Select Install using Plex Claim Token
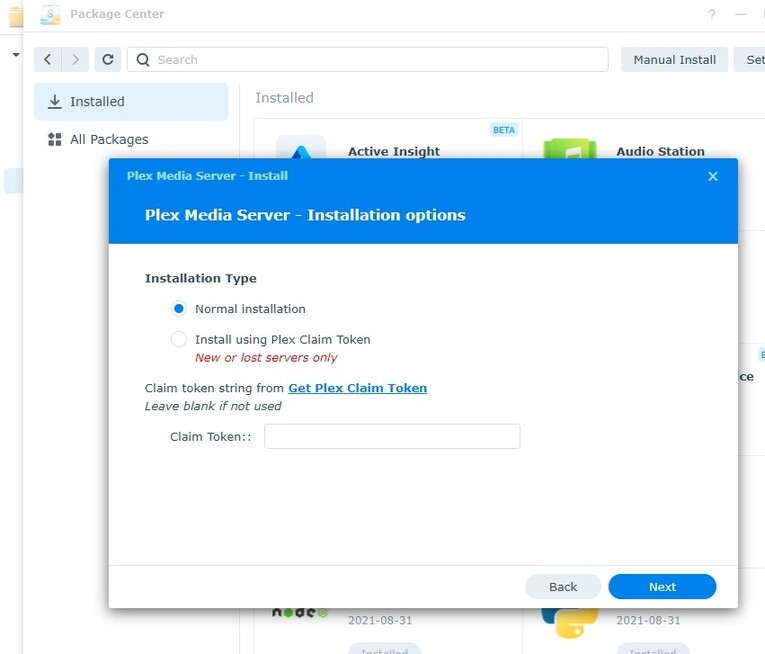The width and height of the screenshot is (765, 654). 179,339
